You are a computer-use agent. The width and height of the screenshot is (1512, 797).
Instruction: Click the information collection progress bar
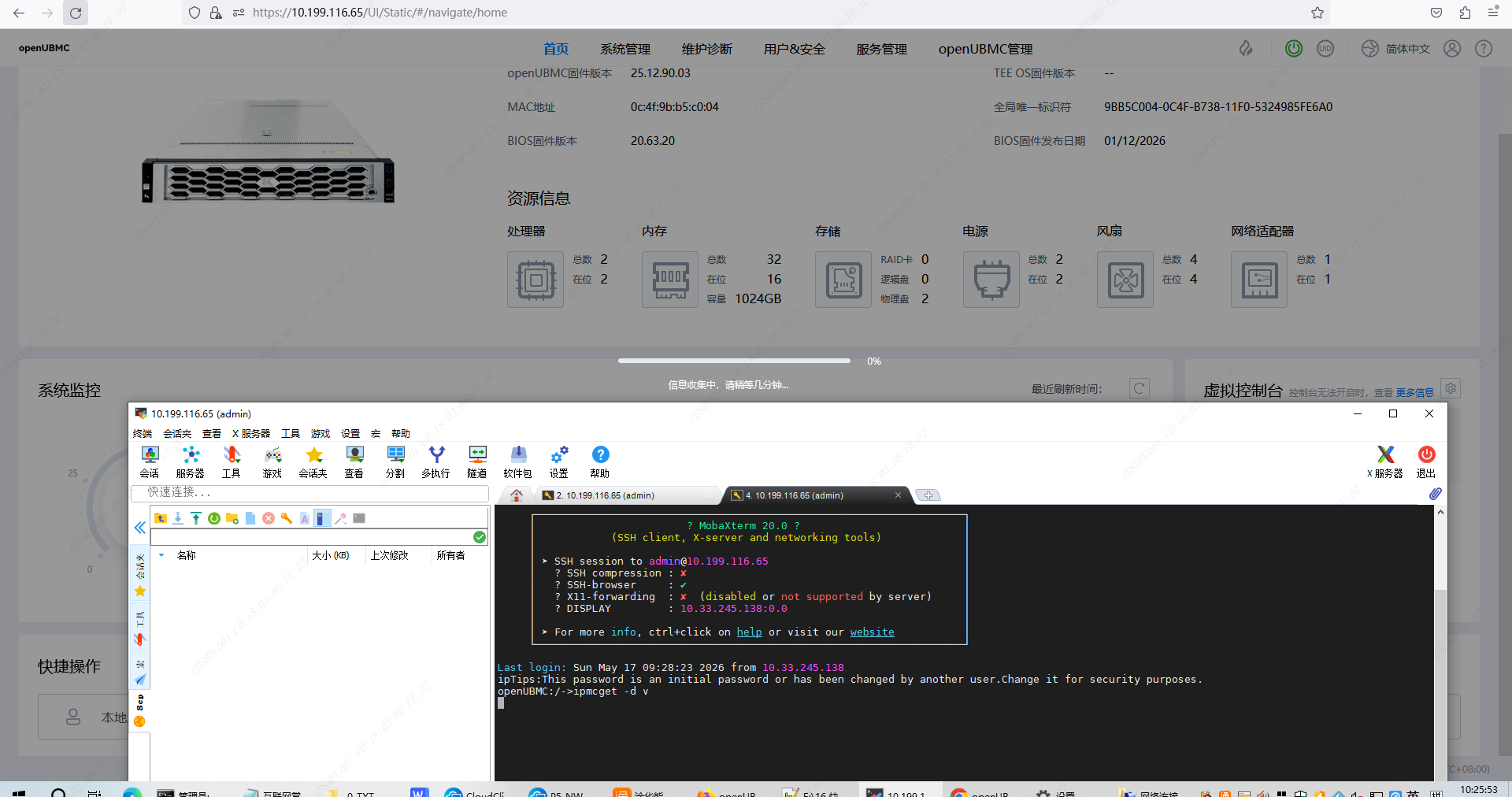coord(734,361)
